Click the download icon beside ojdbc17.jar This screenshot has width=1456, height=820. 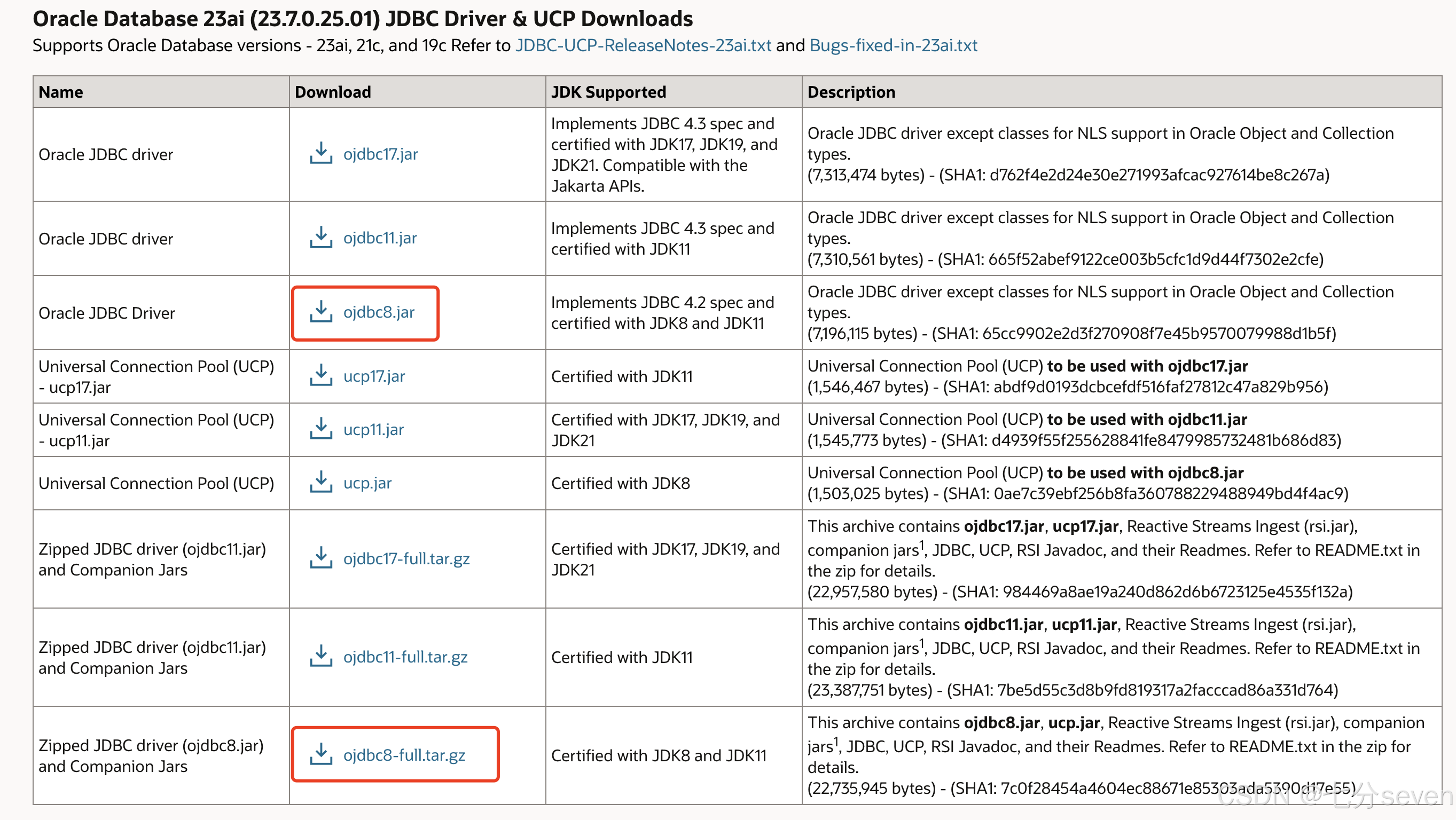[x=321, y=153]
